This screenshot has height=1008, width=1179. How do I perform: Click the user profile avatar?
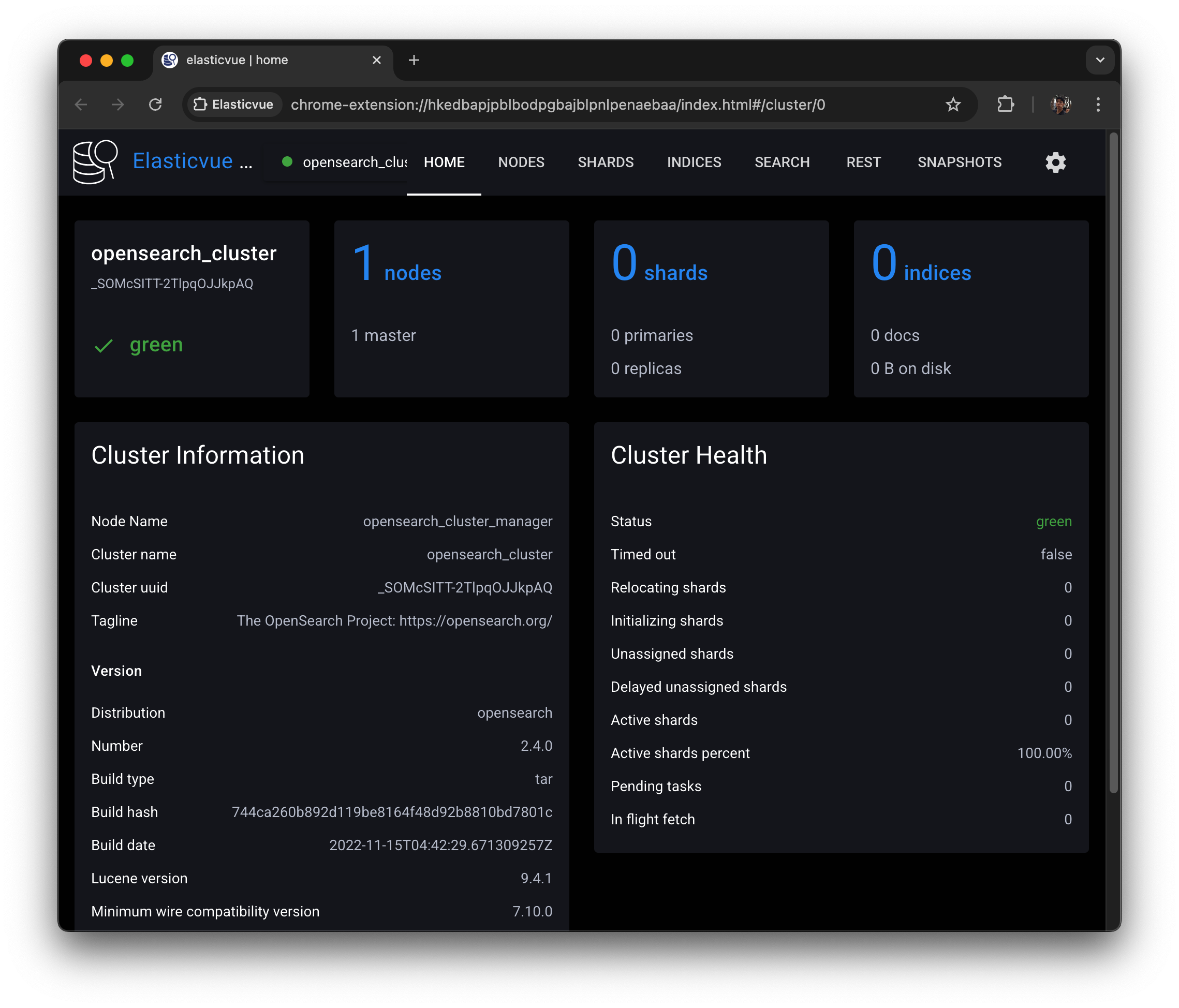click(x=1060, y=105)
